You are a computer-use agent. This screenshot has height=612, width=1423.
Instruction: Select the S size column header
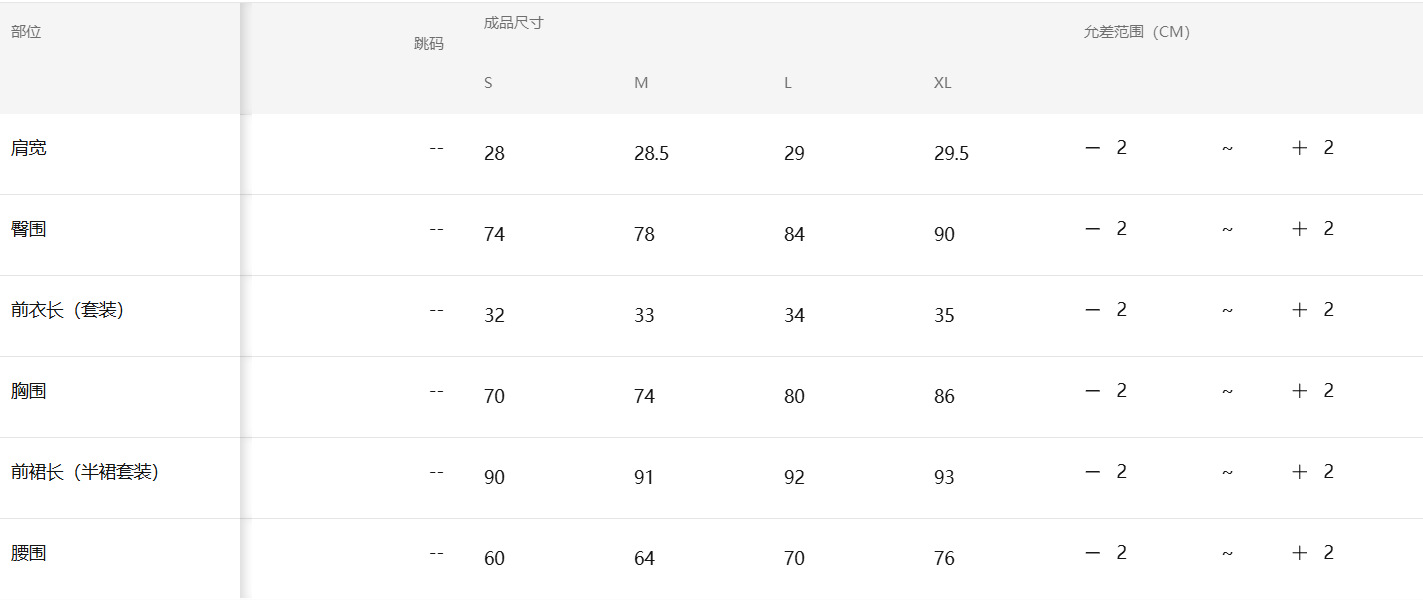(488, 83)
